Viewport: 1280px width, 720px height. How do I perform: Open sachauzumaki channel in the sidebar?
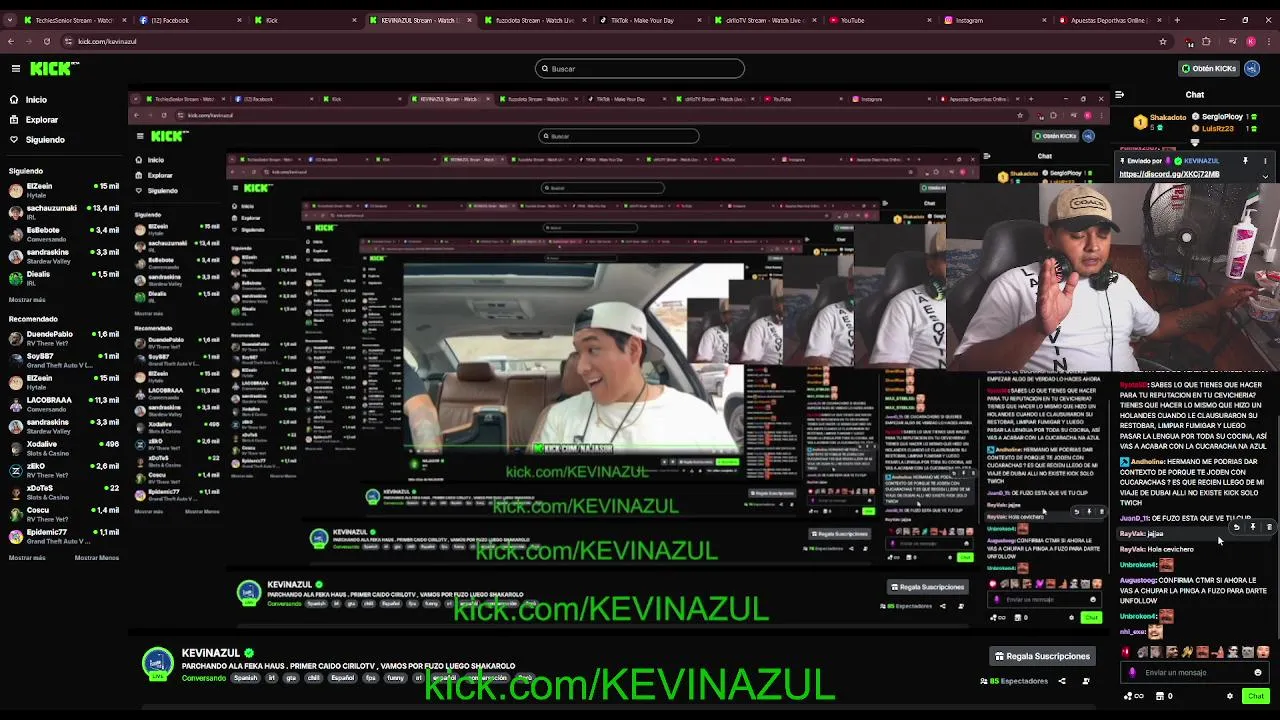pyautogui.click(x=64, y=212)
